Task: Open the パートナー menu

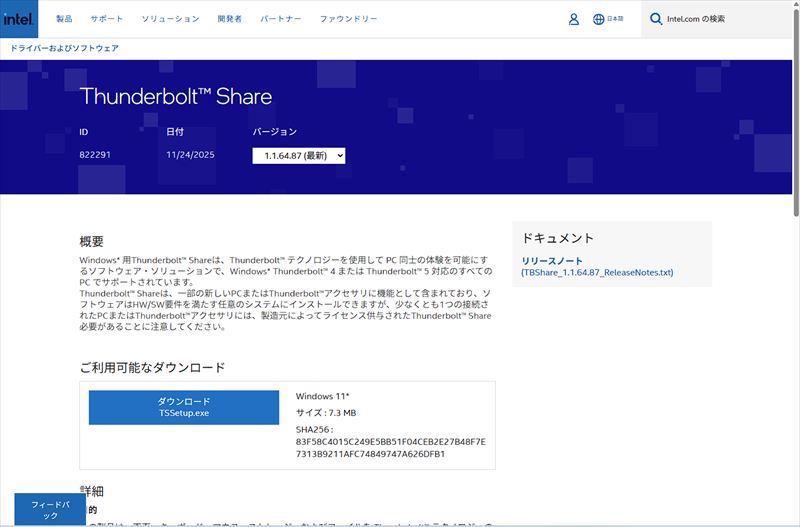Action: point(281,19)
